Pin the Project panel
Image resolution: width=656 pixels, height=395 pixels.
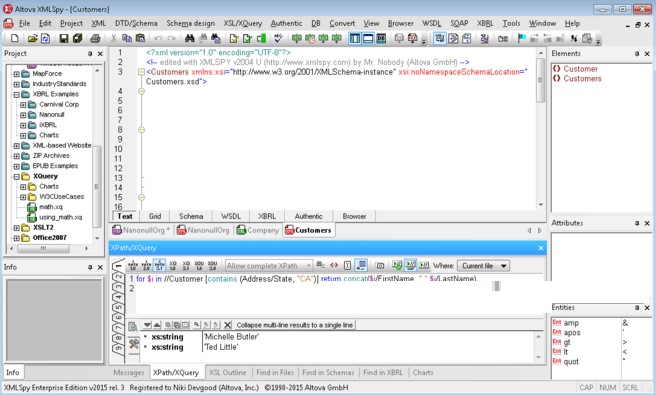coord(90,54)
